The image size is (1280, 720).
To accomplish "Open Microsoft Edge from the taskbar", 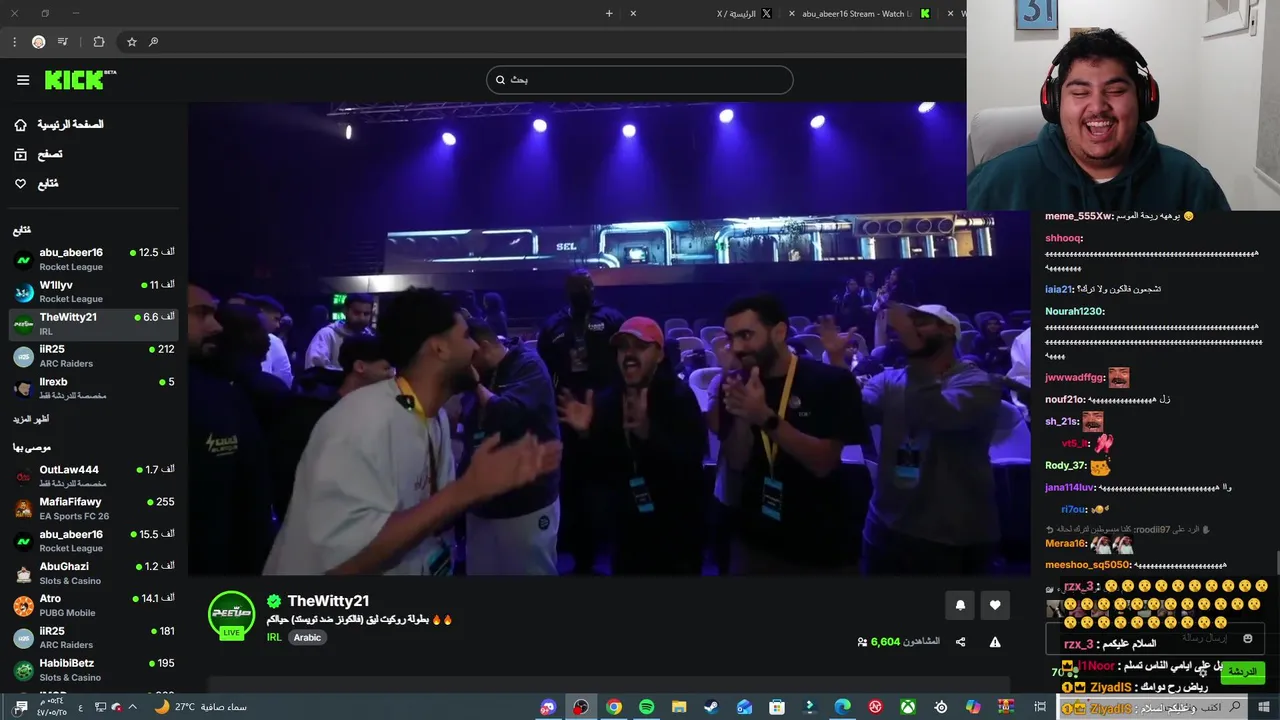I will tap(843, 707).
